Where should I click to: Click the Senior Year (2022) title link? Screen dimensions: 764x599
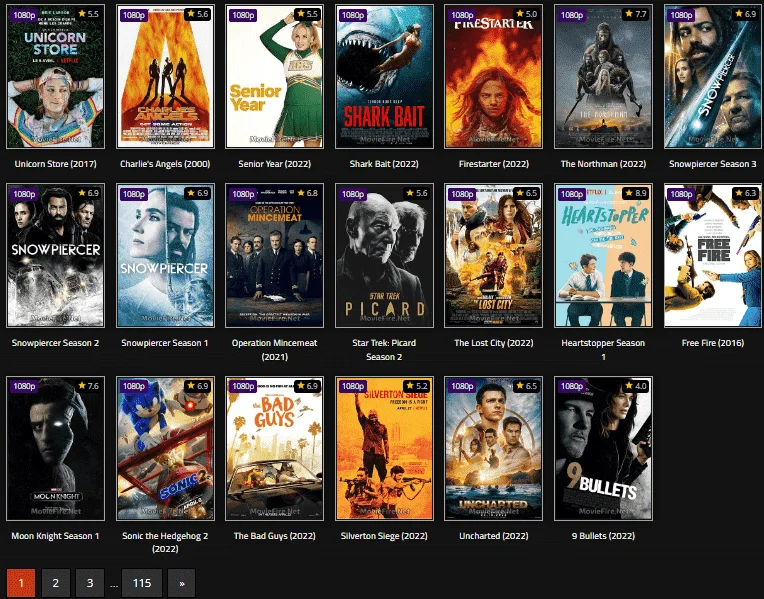(x=274, y=164)
